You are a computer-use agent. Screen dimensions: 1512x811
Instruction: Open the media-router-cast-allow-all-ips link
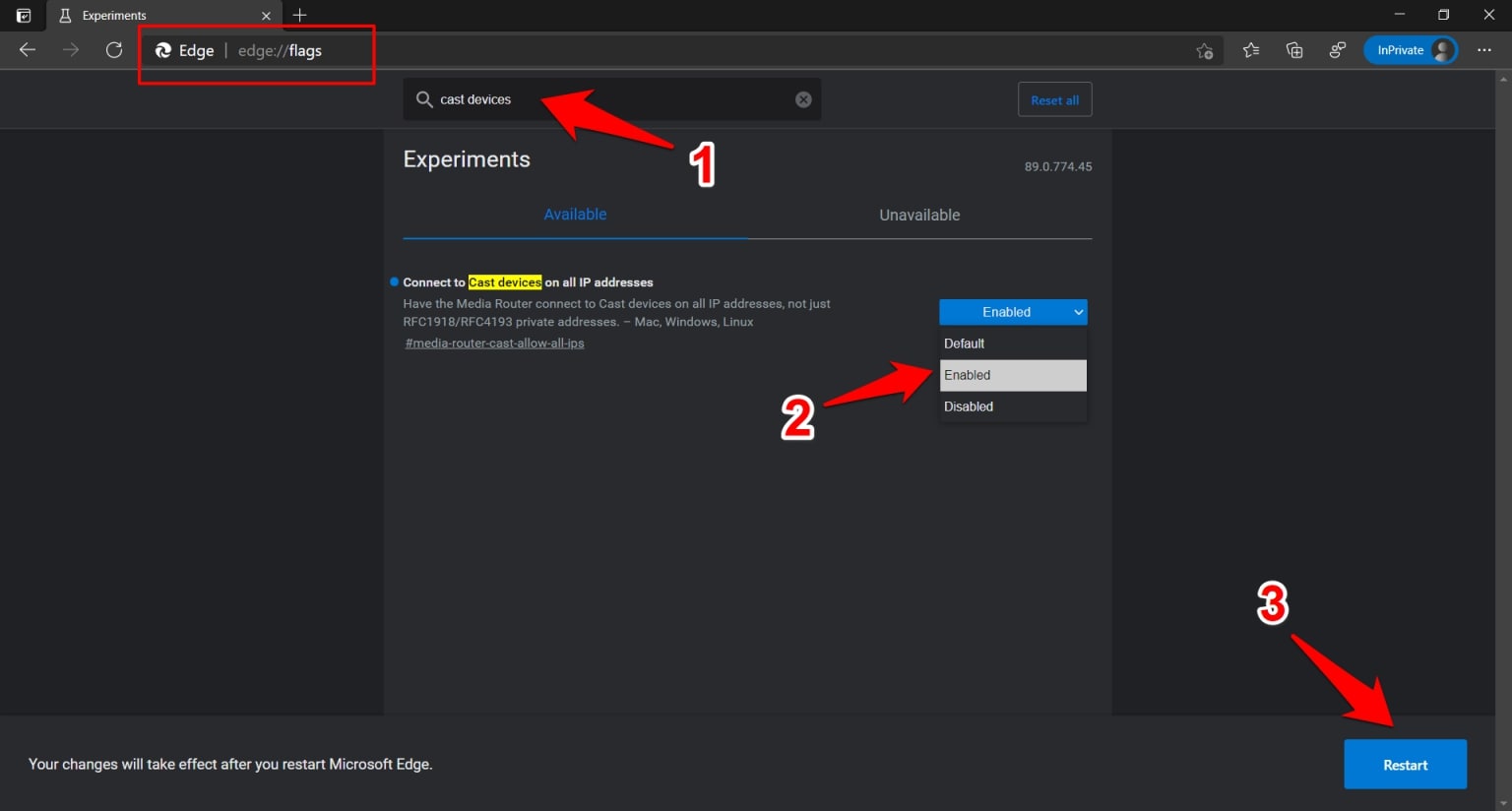coord(495,343)
